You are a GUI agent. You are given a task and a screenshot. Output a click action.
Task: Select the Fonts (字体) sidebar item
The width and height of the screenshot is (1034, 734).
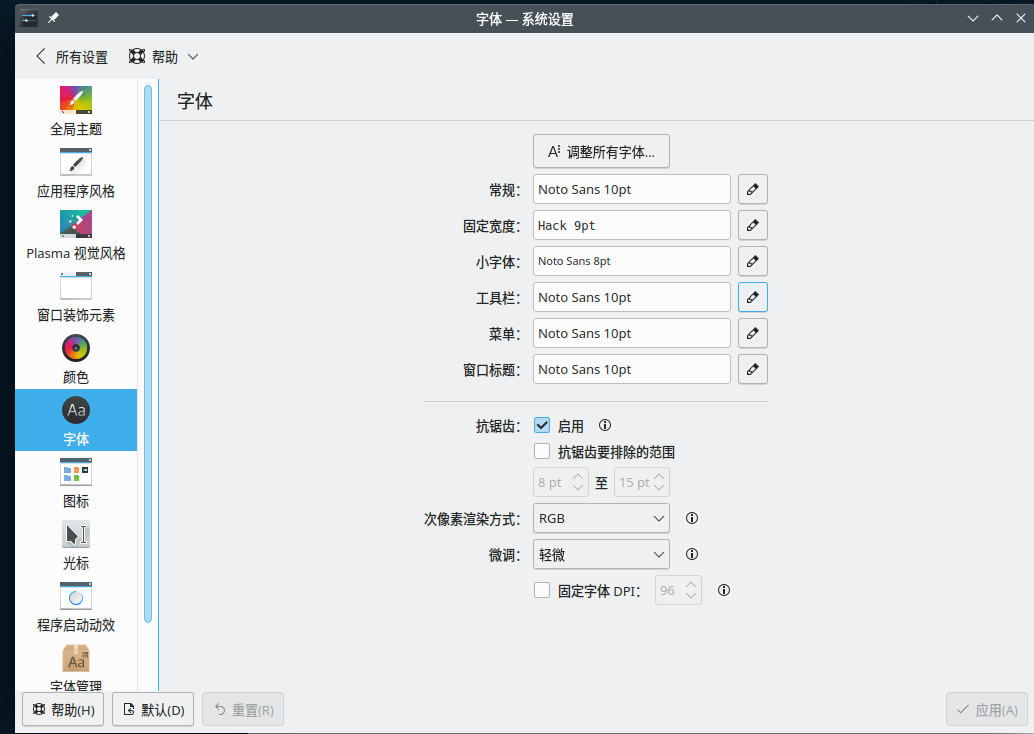[x=76, y=420]
